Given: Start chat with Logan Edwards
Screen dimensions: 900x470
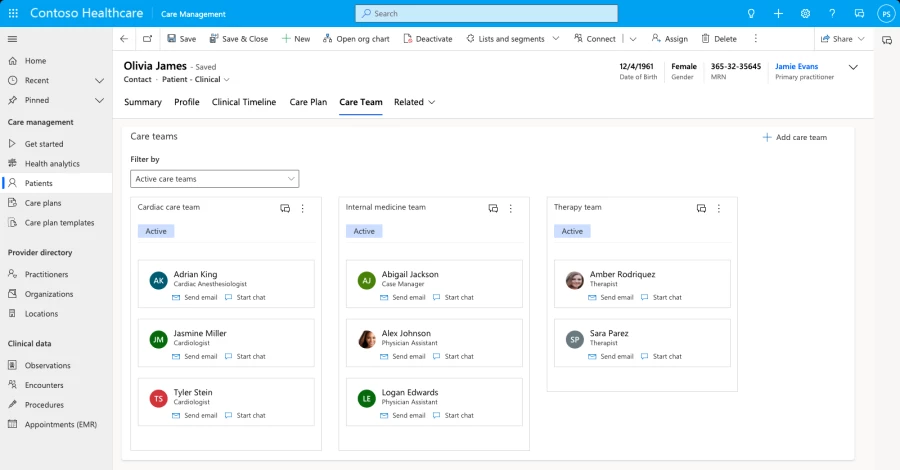Looking at the screenshot, I should pyautogui.click(x=453, y=415).
